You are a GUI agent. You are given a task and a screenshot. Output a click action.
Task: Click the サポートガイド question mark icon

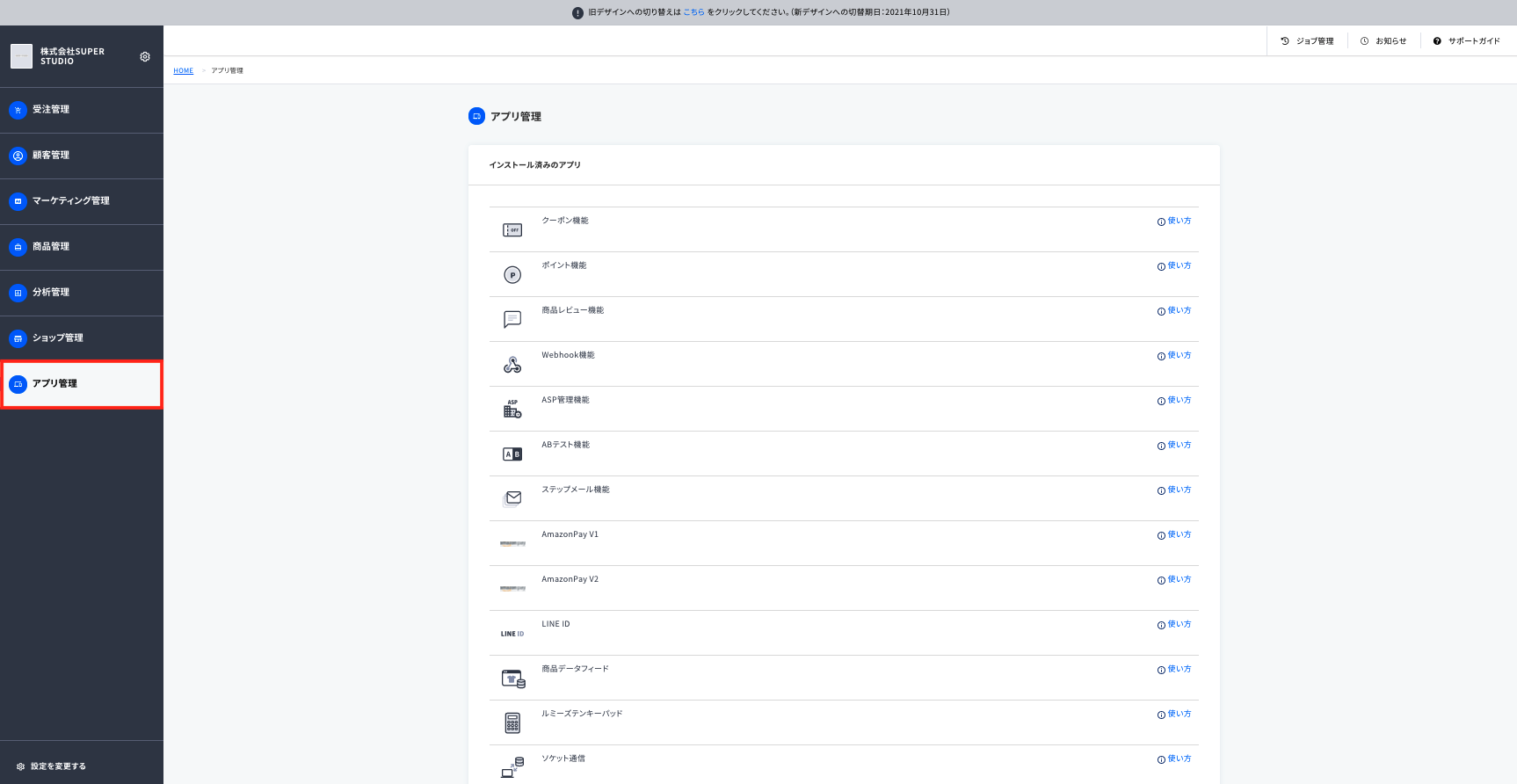(x=1437, y=41)
